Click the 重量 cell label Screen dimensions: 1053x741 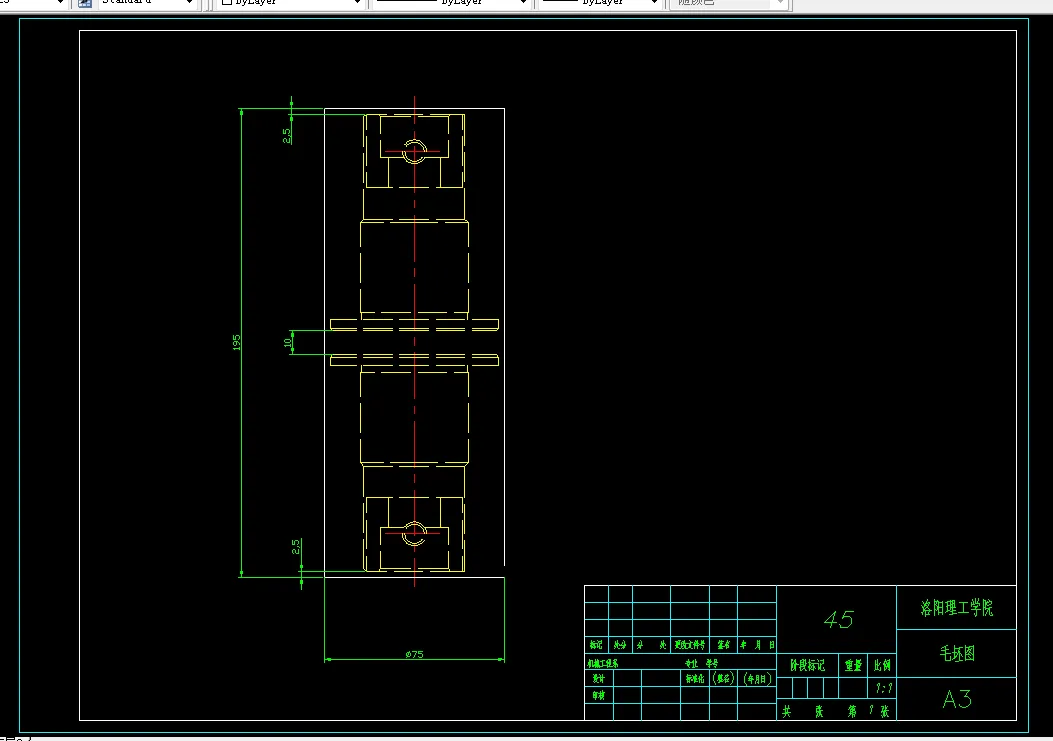(x=854, y=665)
